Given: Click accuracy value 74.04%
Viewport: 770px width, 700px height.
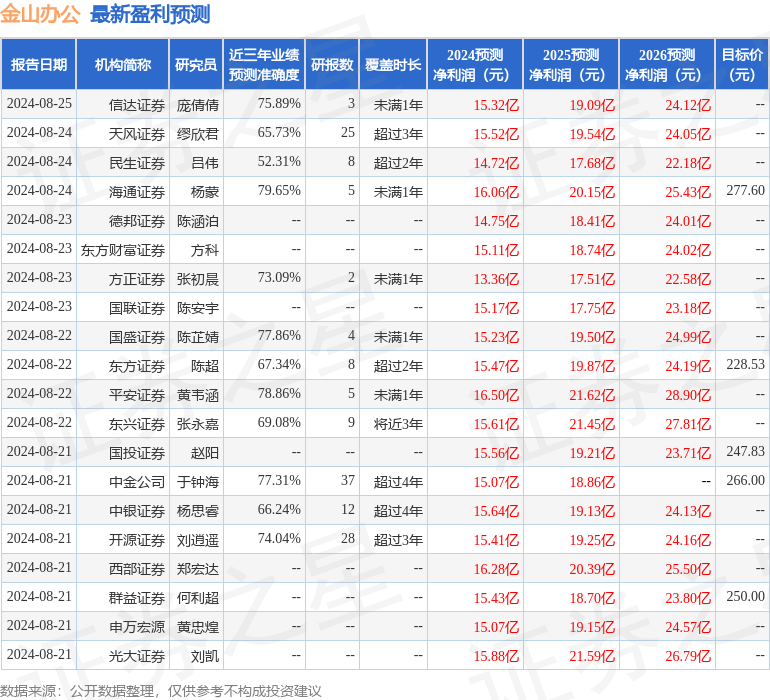Looking at the screenshot, I should click(279, 538).
